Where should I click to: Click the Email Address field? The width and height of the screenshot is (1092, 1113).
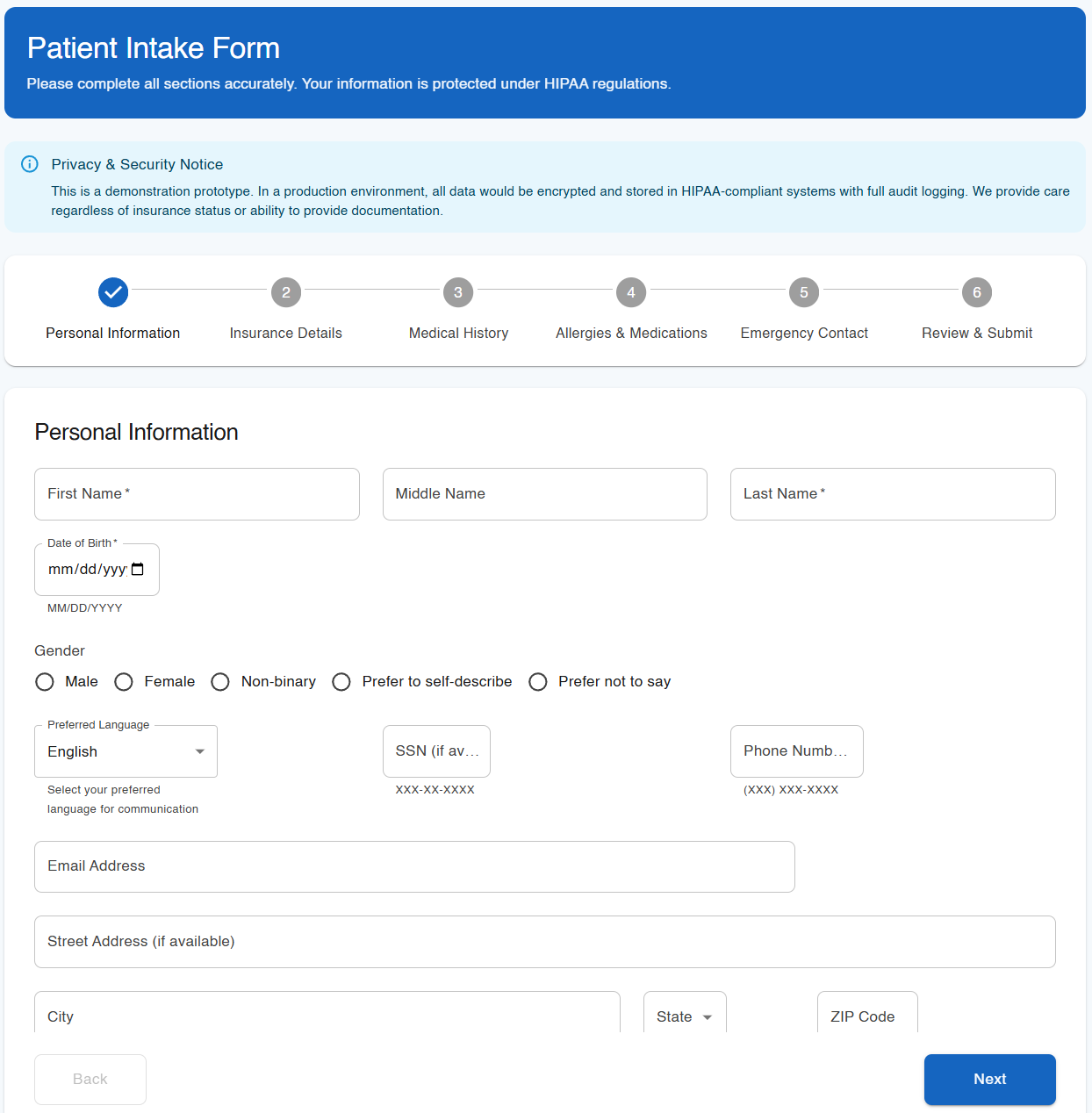413,866
